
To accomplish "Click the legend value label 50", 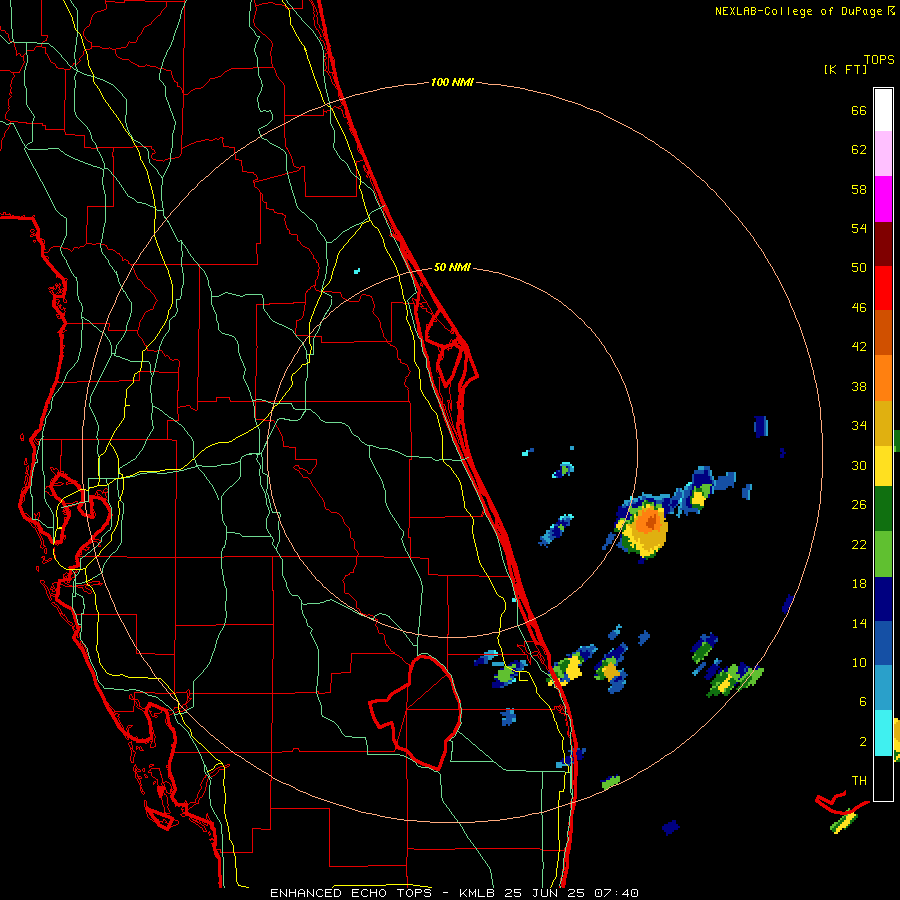I will click(x=859, y=267).
